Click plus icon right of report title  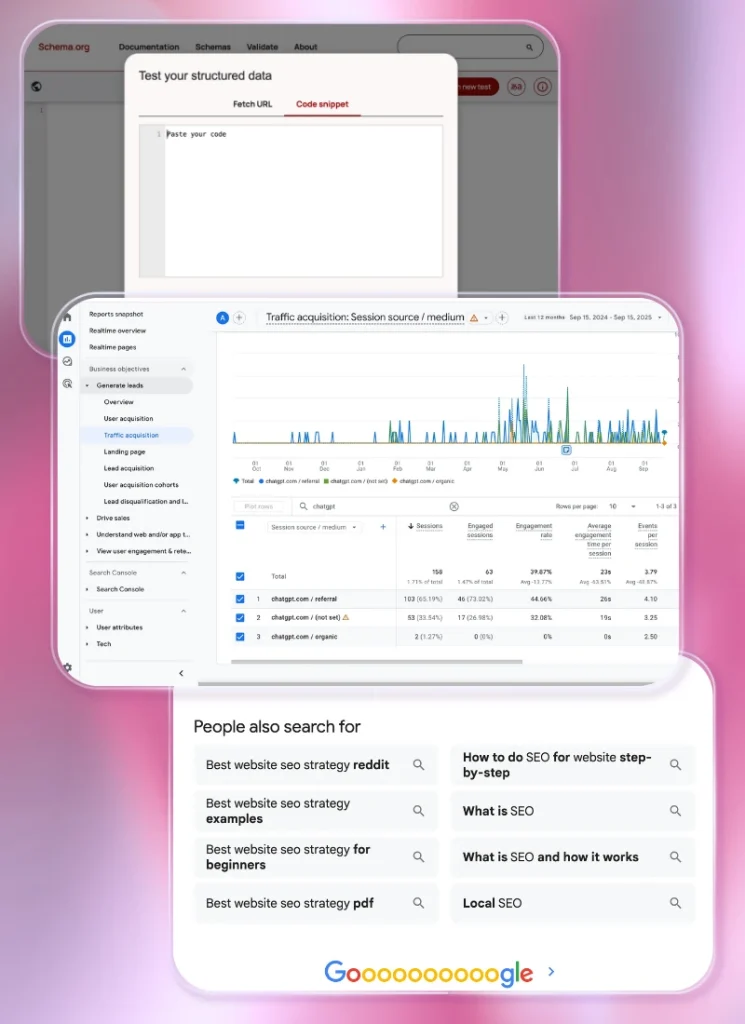pyautogui.click(x=502, y=318)
